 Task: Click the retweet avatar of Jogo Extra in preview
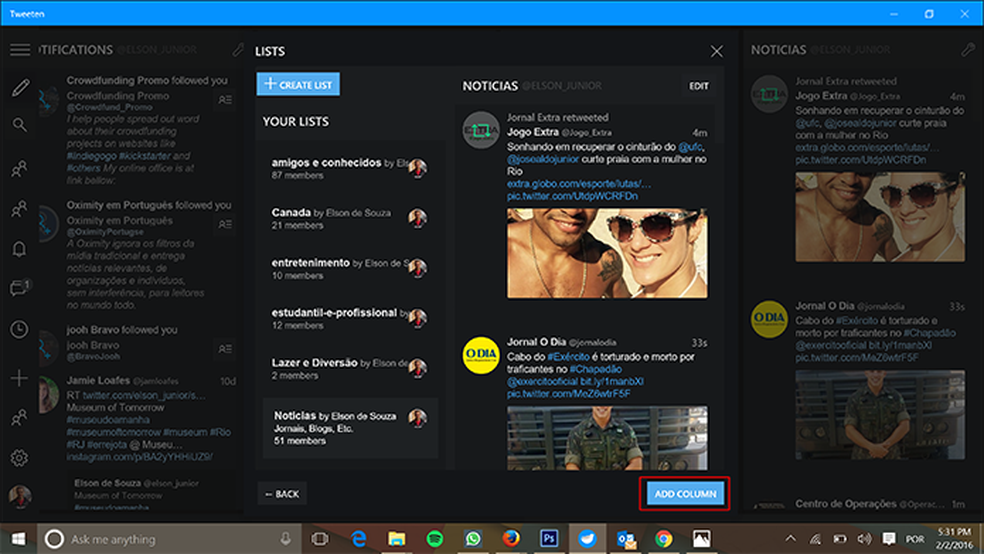coord(481,130)
